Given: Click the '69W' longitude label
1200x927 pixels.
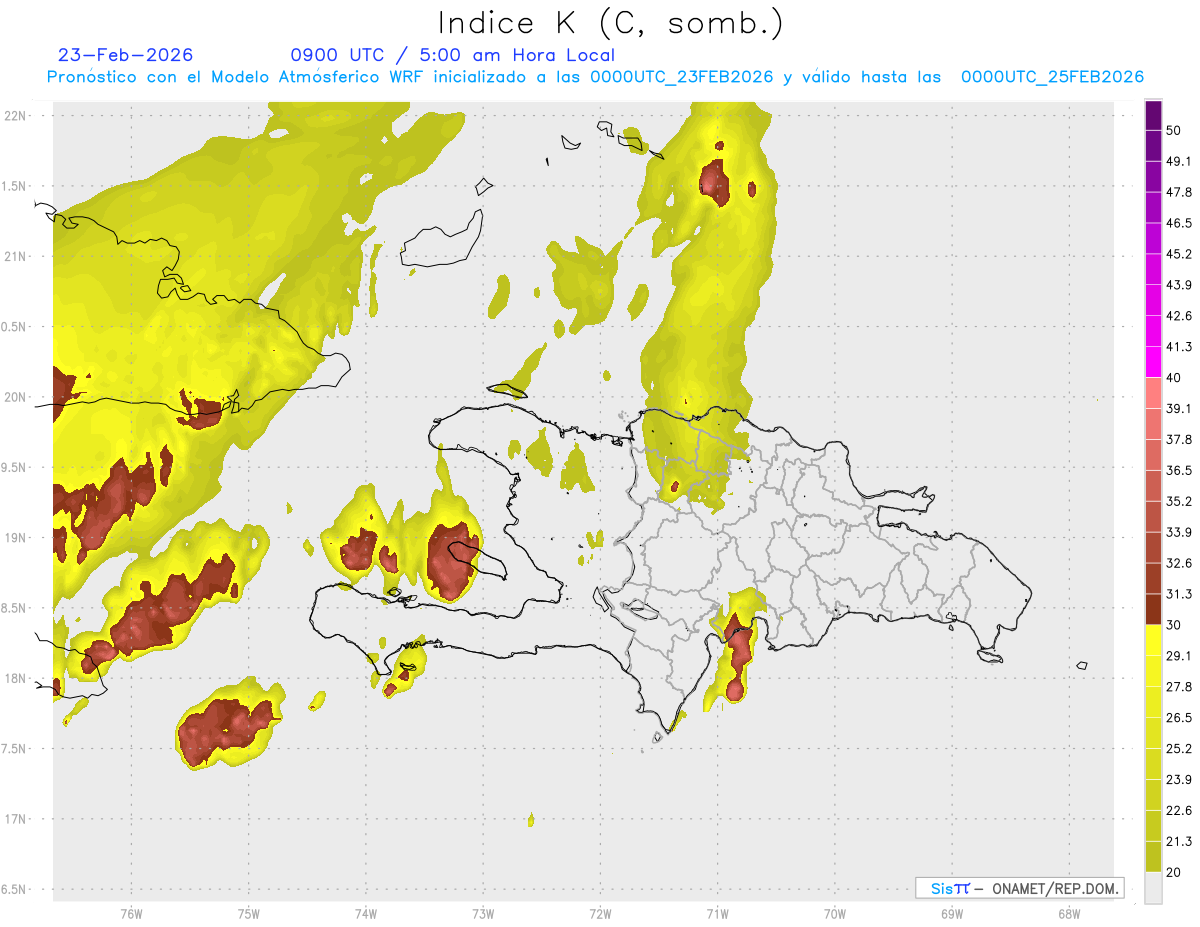Looking at the screenshot, I should (951, 914).
